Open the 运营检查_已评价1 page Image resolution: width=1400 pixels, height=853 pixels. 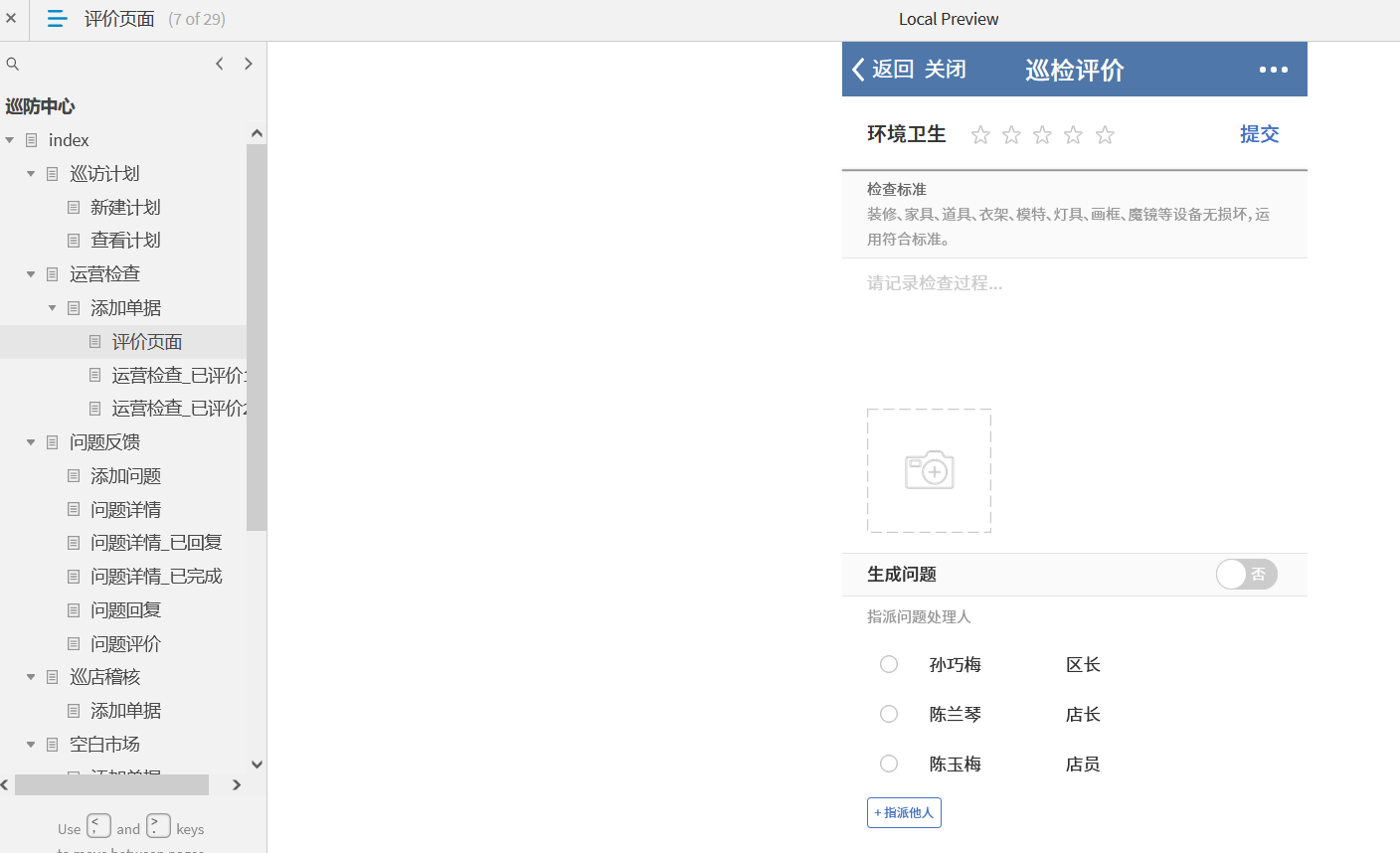[179, 376]
